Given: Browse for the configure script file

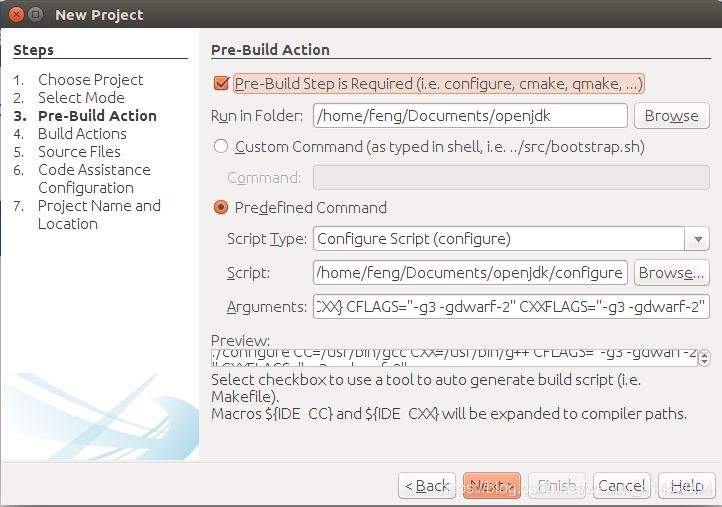Looking at the screenshot, I should (671, 273).
